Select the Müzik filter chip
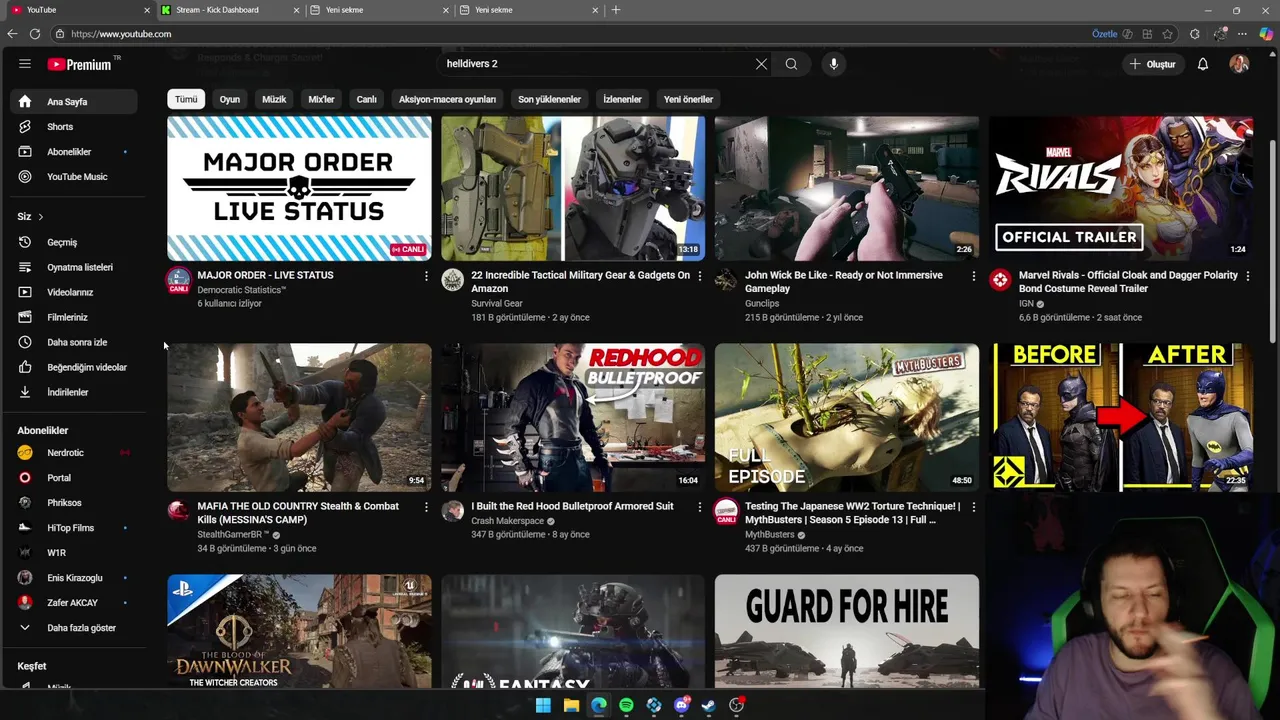Image resolution: width=1280 pixels, height=720 pixels. click(274, 99)
